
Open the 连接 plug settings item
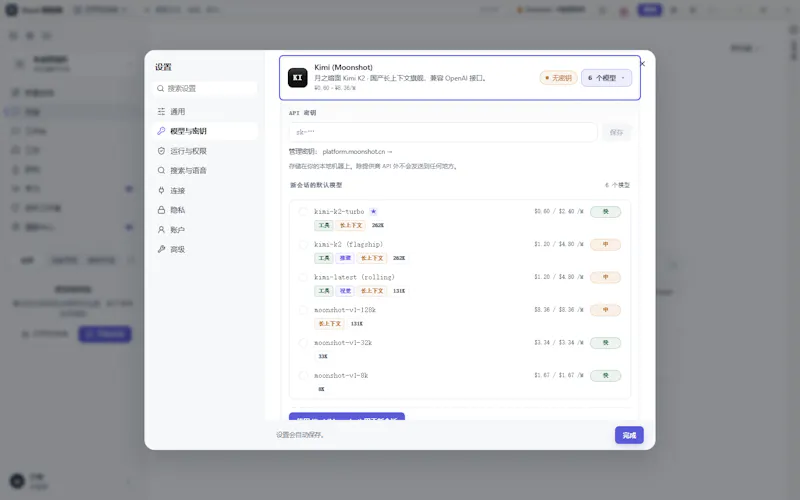(x=205, y=190)
